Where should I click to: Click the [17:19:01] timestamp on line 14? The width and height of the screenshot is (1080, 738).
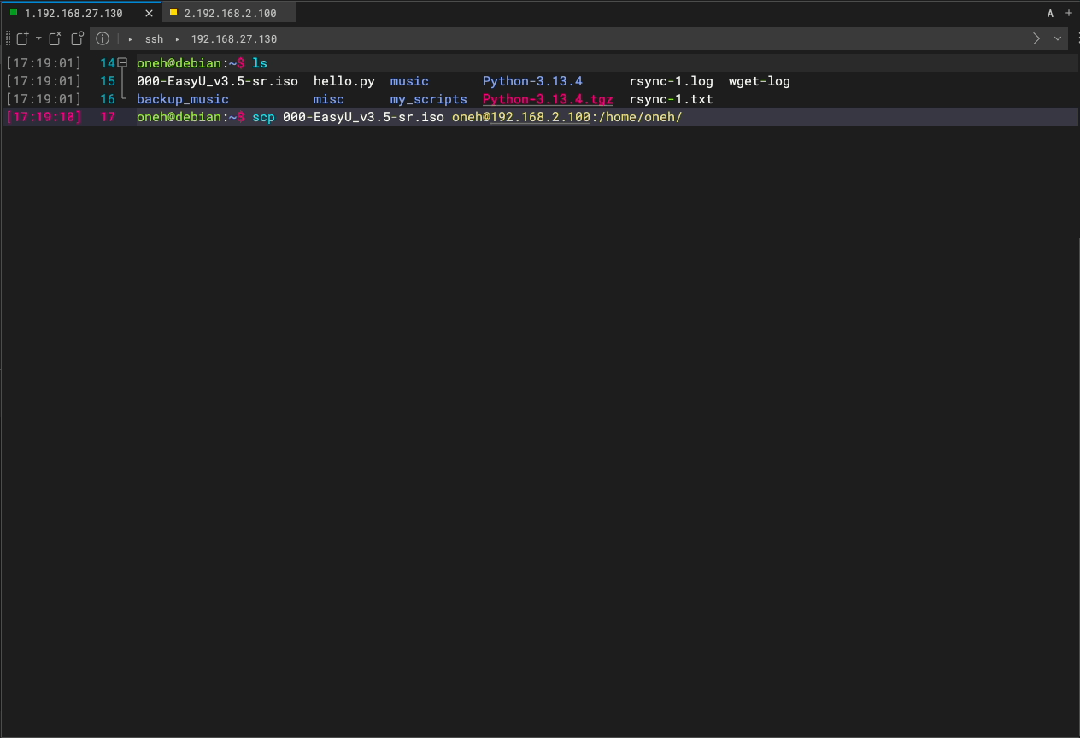click(x=43, y=63)
